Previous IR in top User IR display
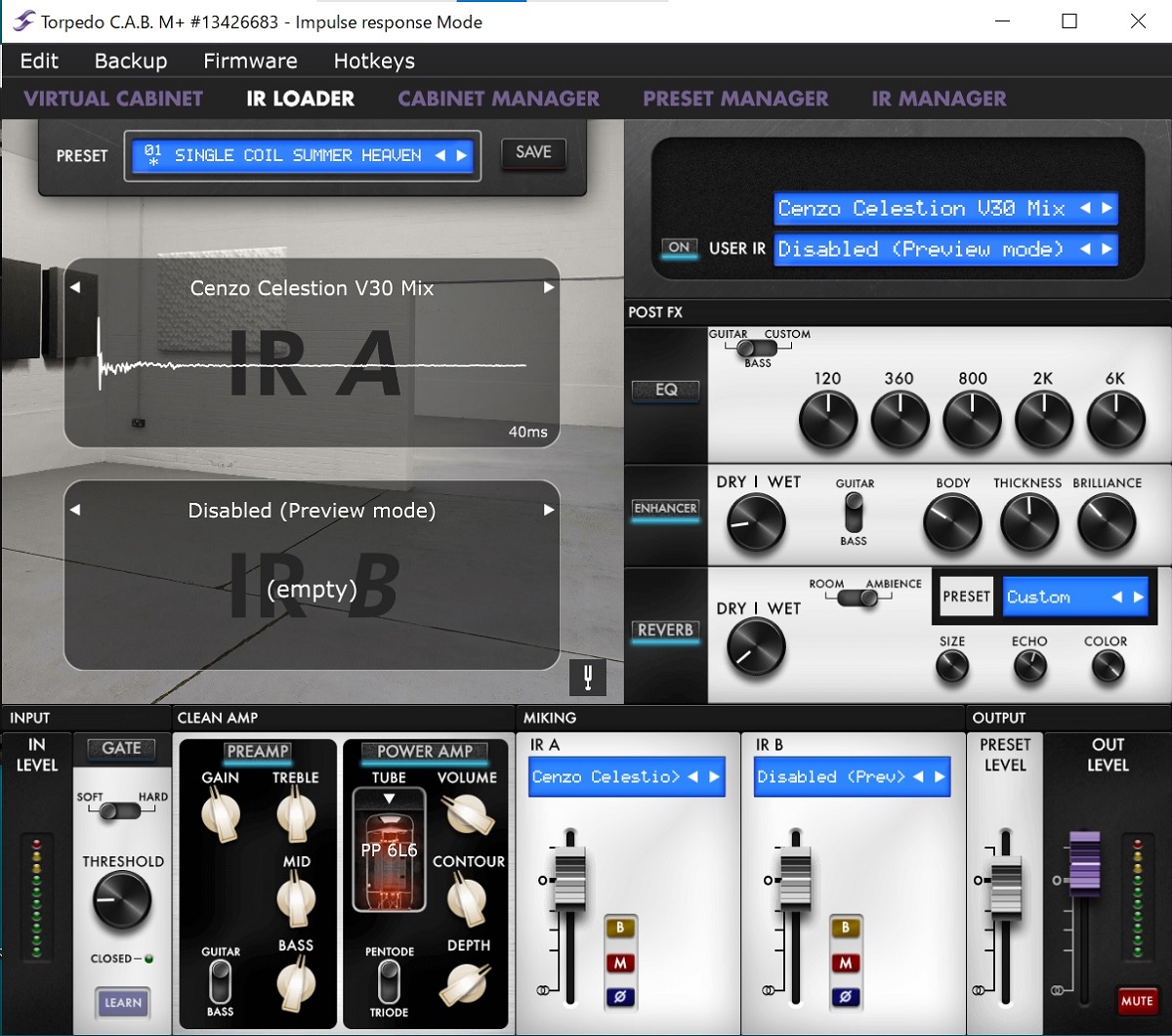Image resolution: width=1172 pixels, height=1036 pixels. click(1085, 208)
